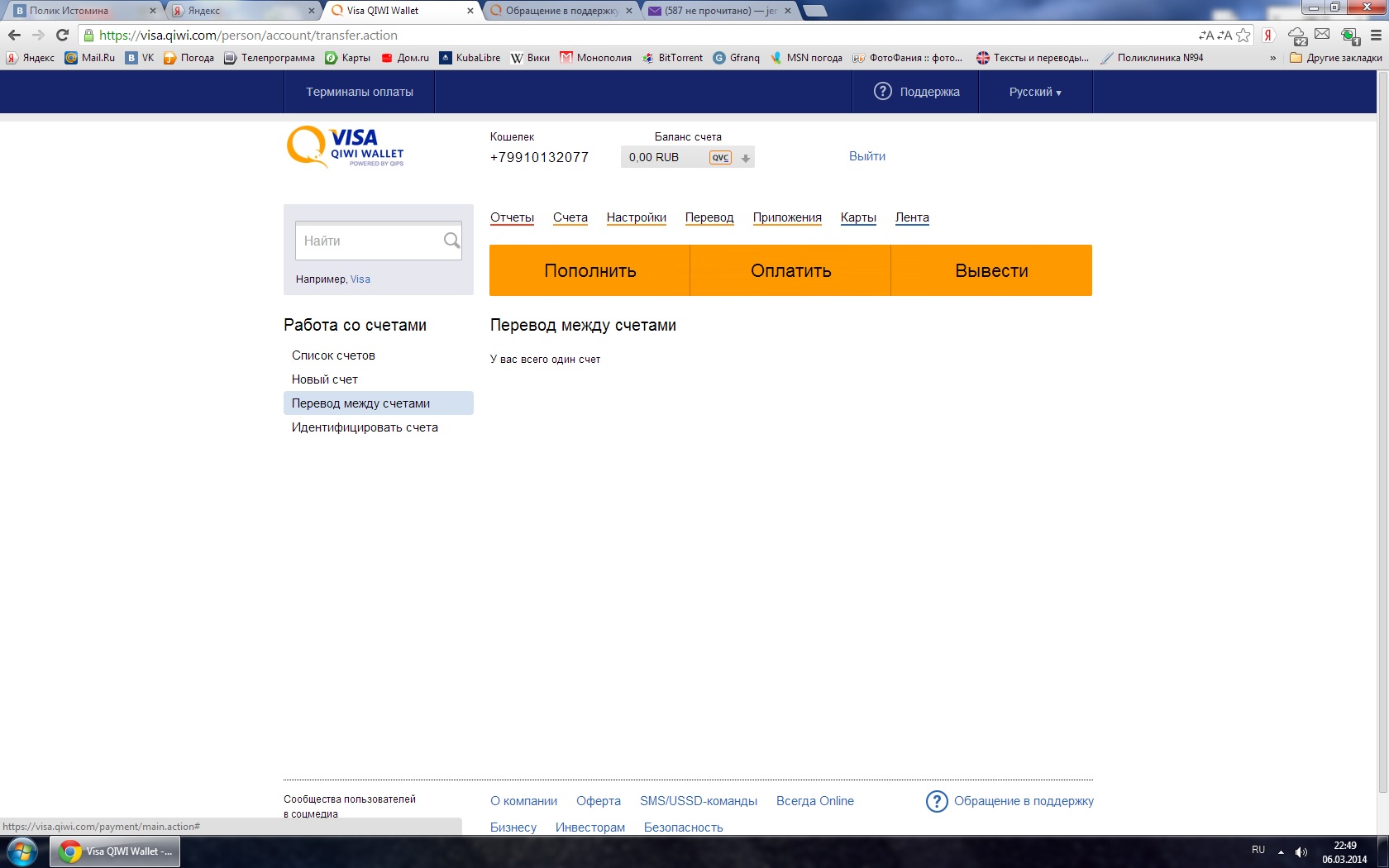Log out using the Выйти link
1389x868 pixels.
pos(867,156)
